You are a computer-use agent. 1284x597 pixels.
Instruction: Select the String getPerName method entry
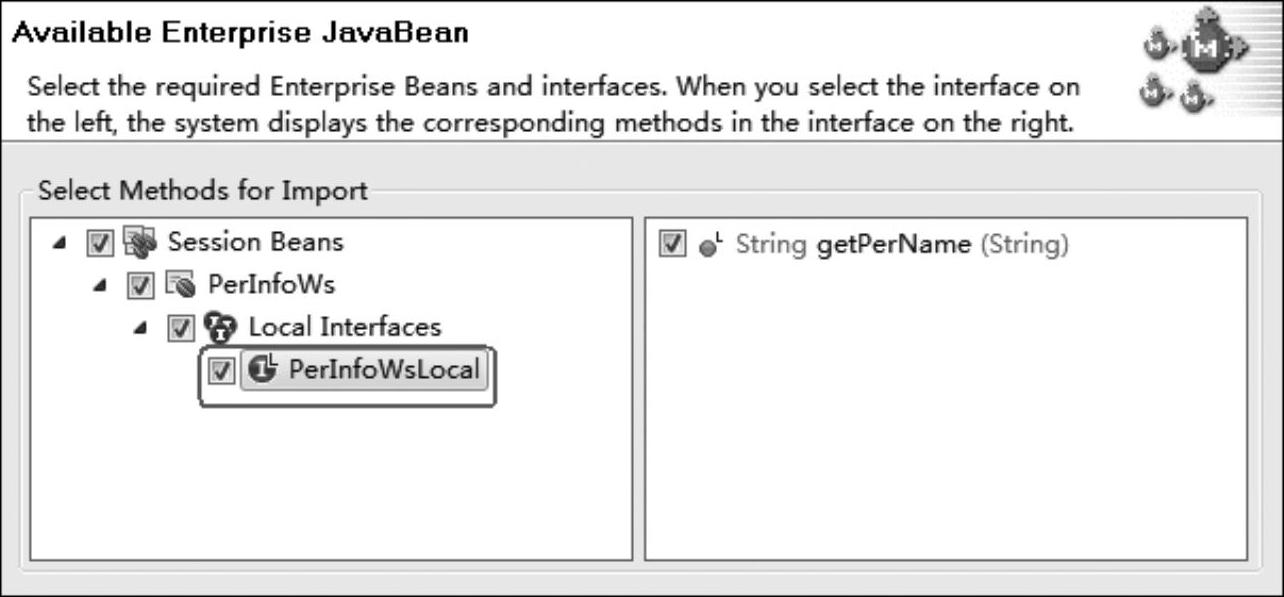903,245
